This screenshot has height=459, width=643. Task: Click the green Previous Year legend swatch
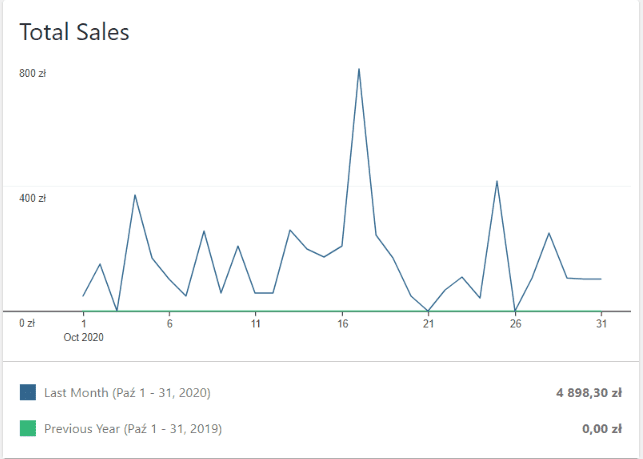pos(28,429)
